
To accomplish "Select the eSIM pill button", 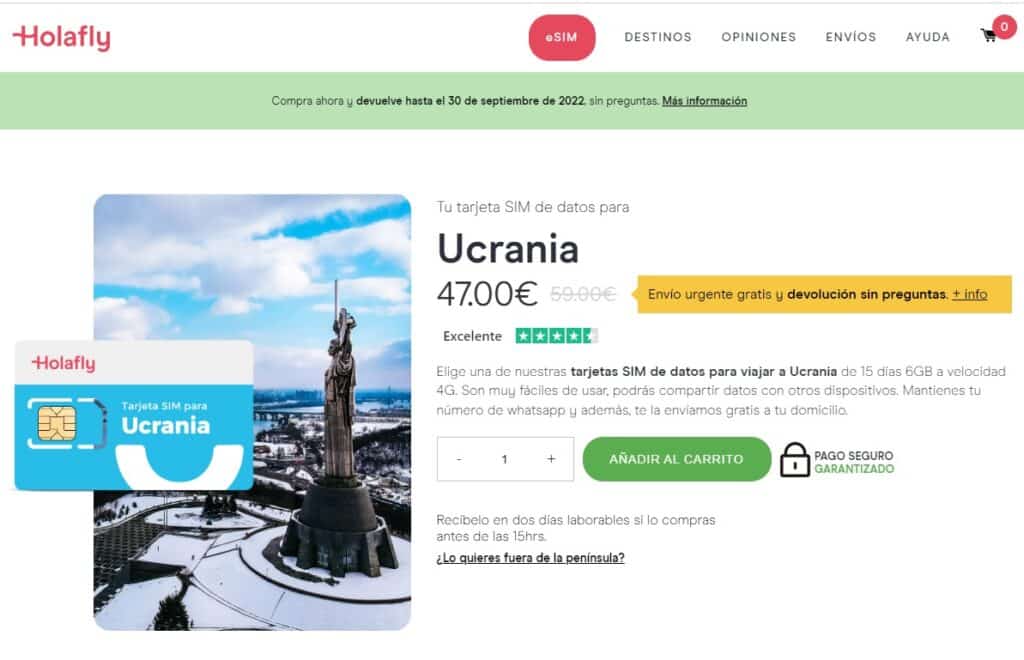I will (562, 38).
